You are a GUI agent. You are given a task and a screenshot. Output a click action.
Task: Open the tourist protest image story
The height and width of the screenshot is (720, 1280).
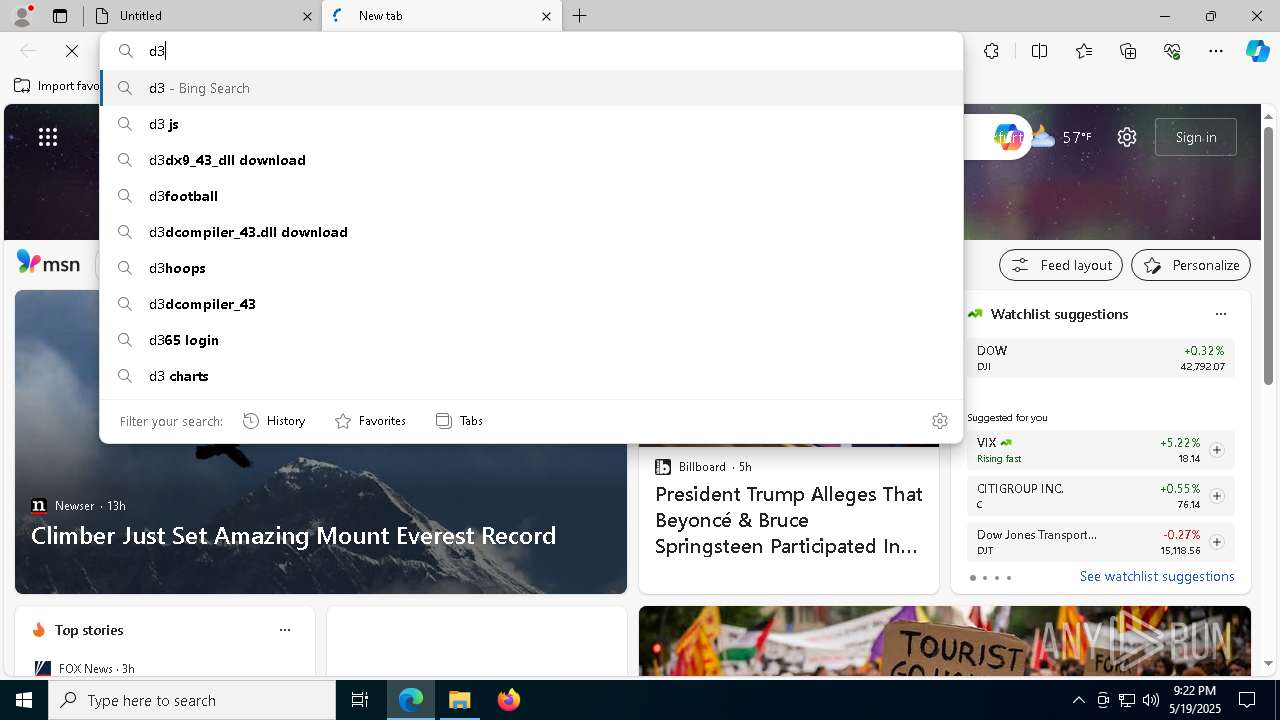point(945,640)
